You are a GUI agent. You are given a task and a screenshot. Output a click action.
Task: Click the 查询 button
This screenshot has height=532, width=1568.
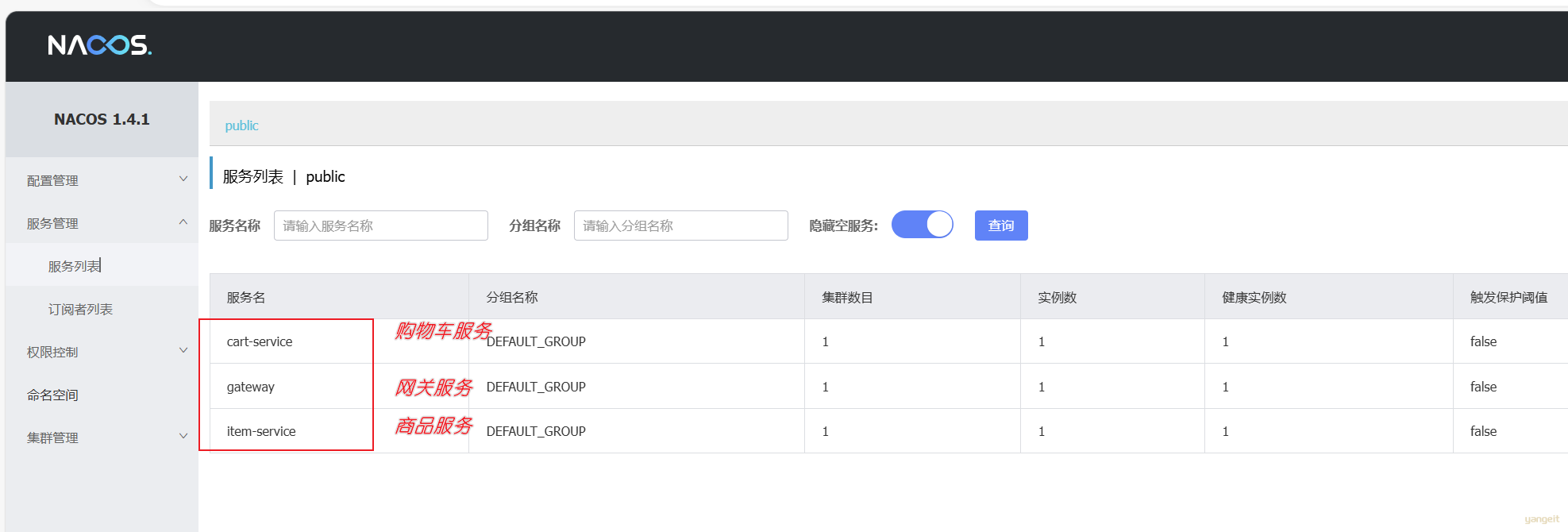click(1001, 226)
